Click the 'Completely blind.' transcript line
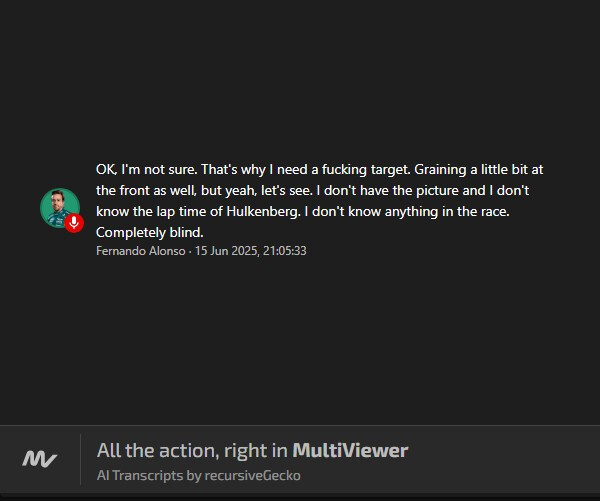 click(150, 232)
